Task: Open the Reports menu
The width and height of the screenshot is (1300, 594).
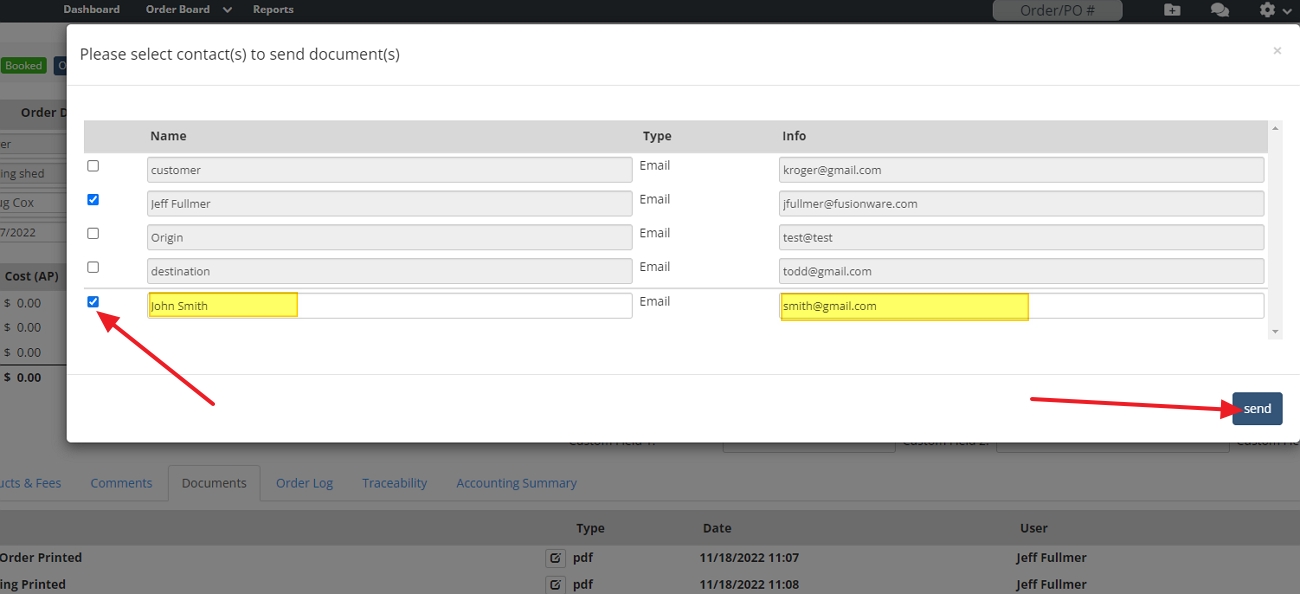Action: (x=273, y=9)
